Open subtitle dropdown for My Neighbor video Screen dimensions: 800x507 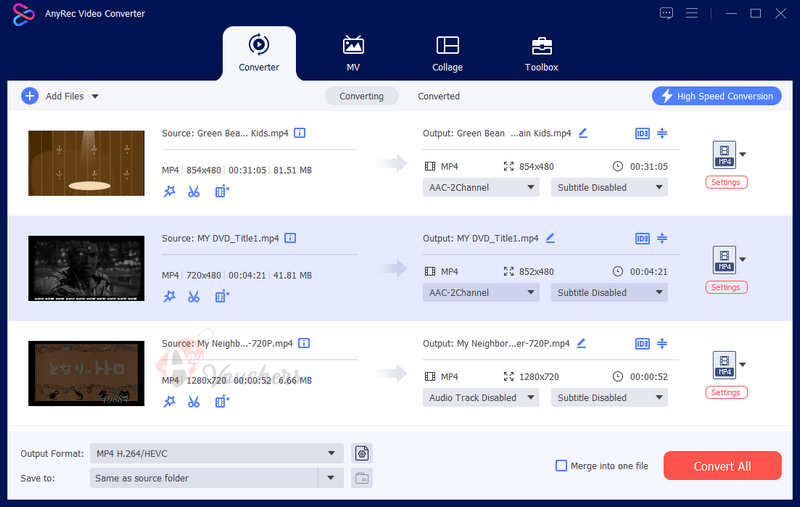(609, 397)
